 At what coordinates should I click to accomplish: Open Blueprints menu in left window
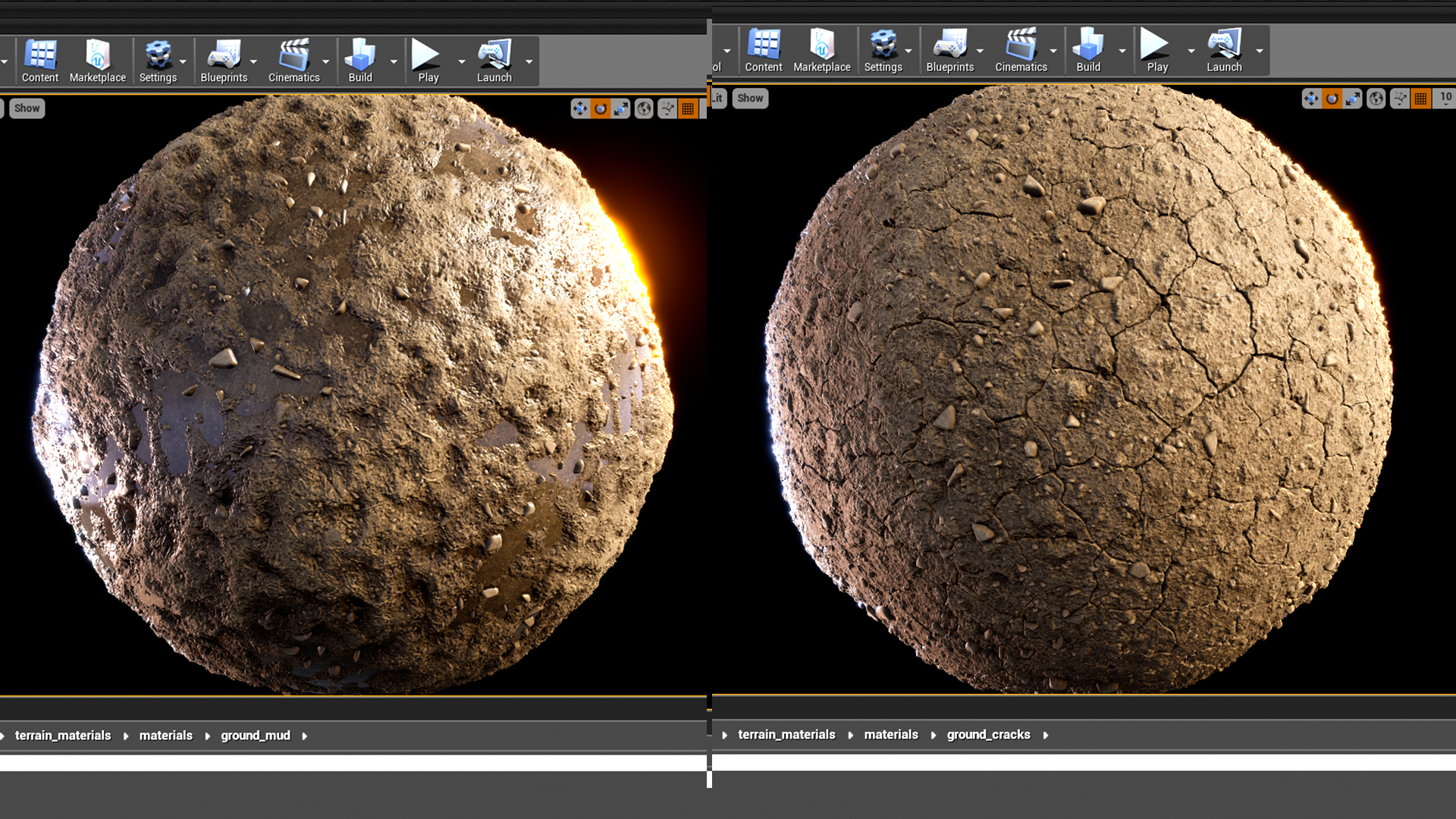[x=224, y=61]
